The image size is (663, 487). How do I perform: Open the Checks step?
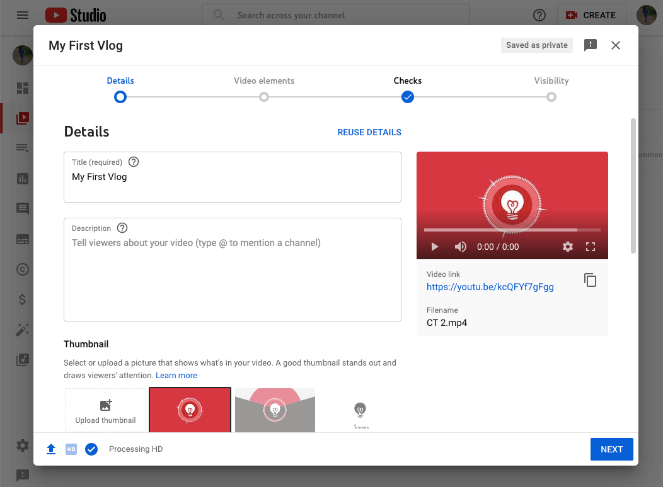[407, 97]
